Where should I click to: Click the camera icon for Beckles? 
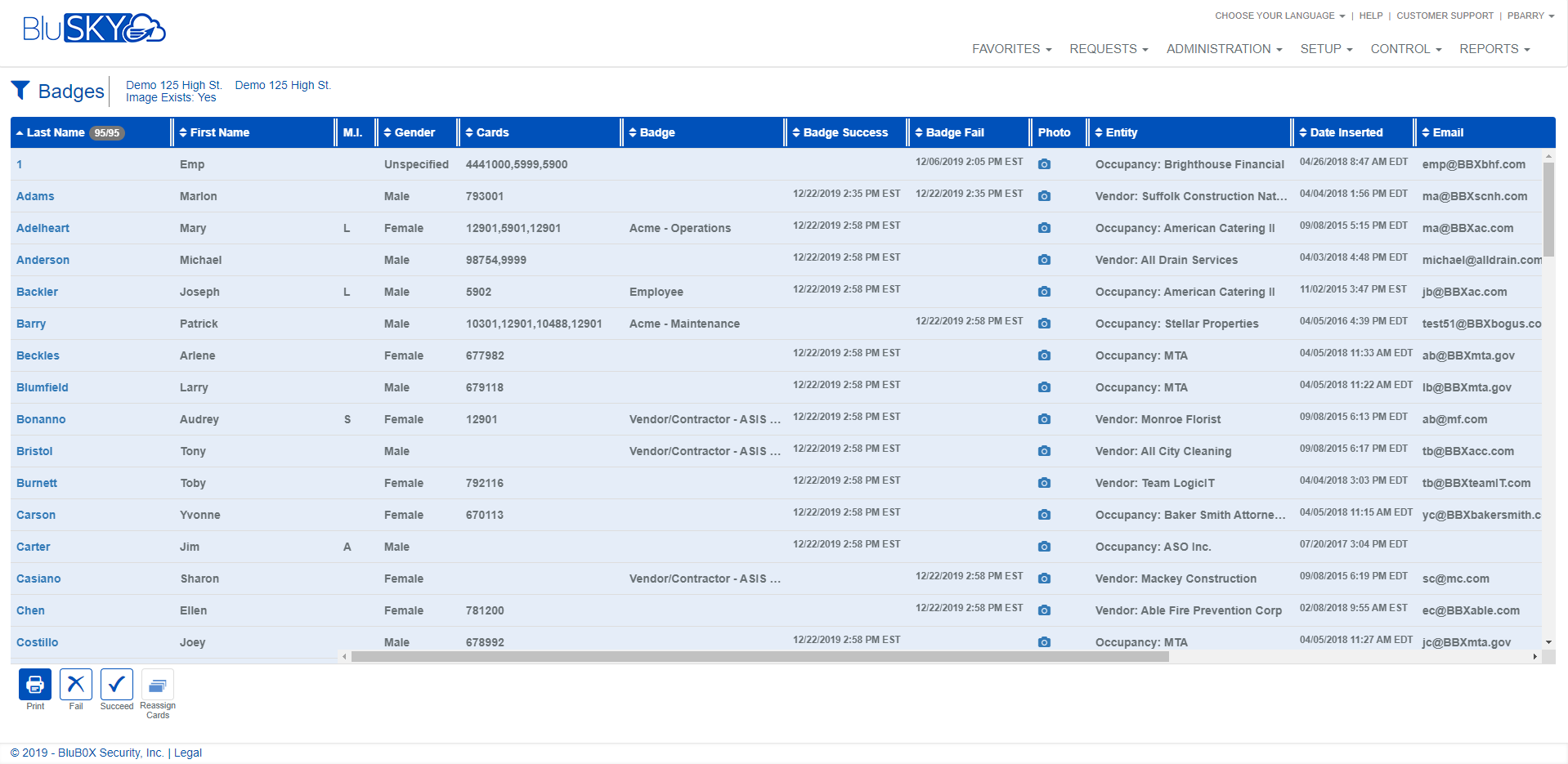[x=1044, y=355]
